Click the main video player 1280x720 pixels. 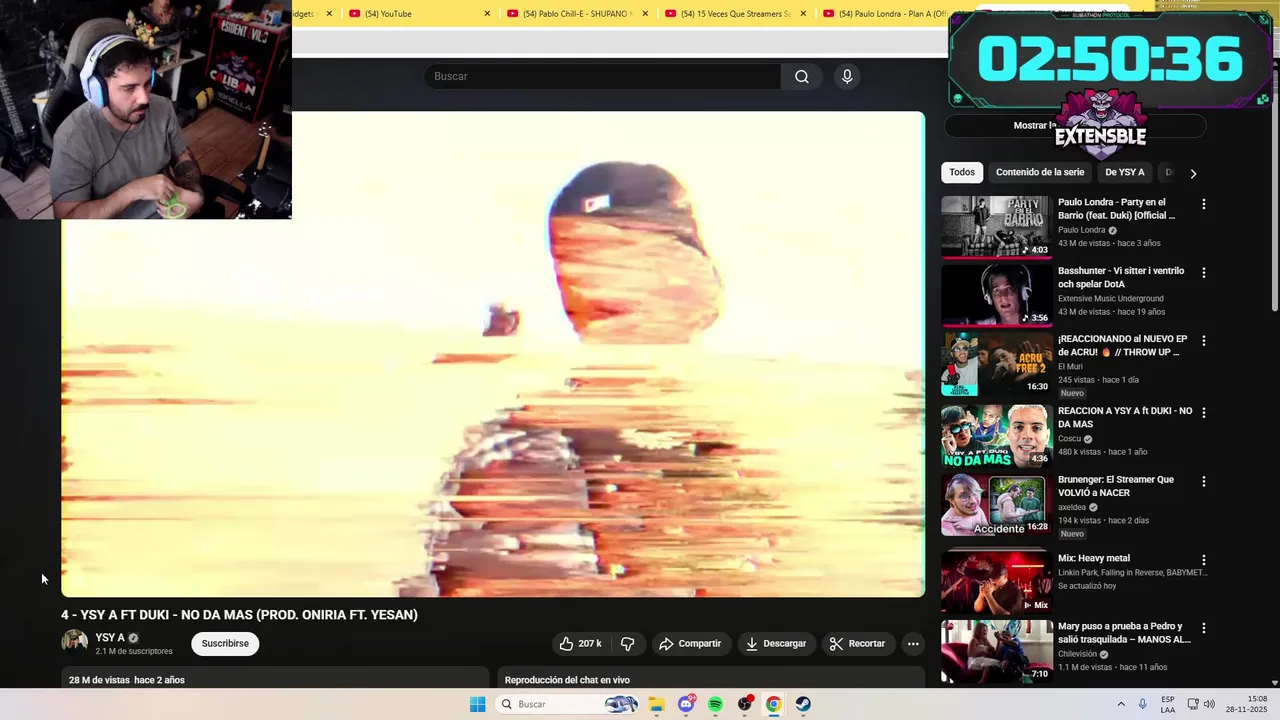point(493,355)
